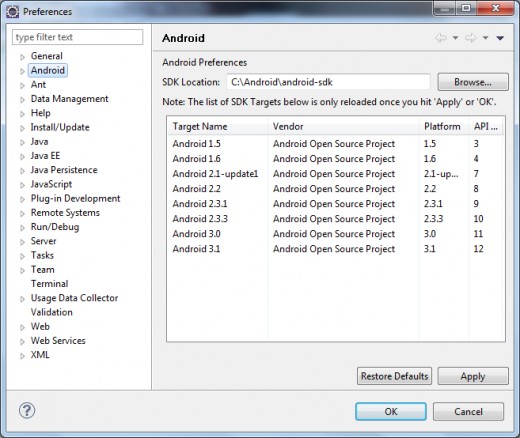Expand the Web Services node arrow
Viewport: 520px width, 438px height.
tap(22, 341)
